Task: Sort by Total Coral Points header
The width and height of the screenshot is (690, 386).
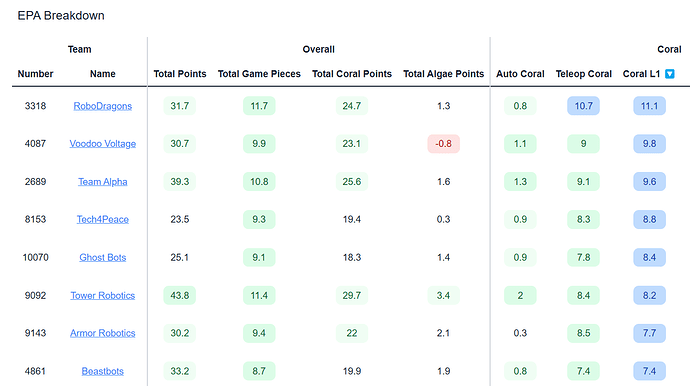Action: point(352,74)
